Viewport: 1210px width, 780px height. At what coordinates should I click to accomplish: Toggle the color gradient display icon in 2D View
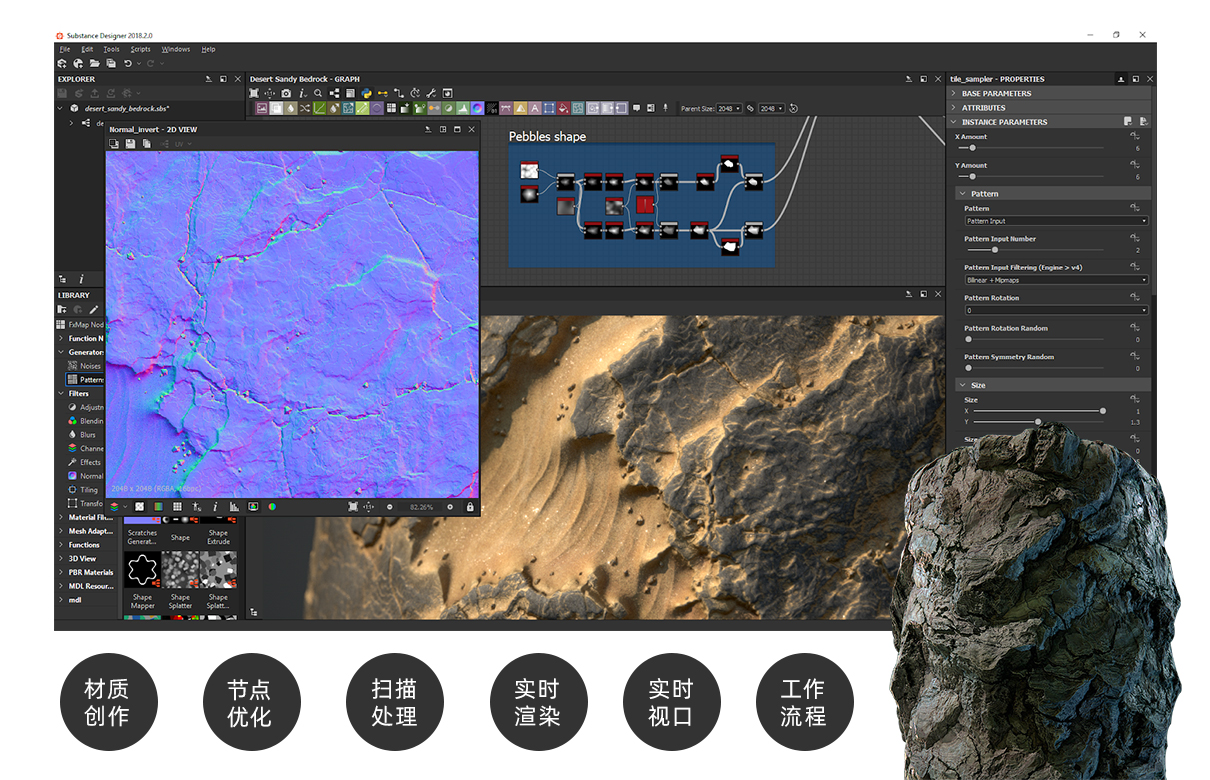pos(158,507)
